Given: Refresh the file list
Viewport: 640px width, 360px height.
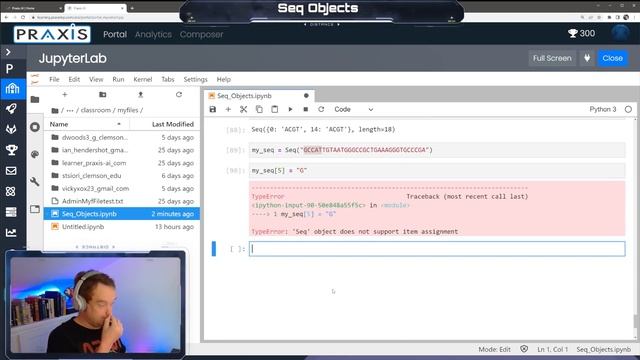Looking at the screenshot, I should (178, 95).
